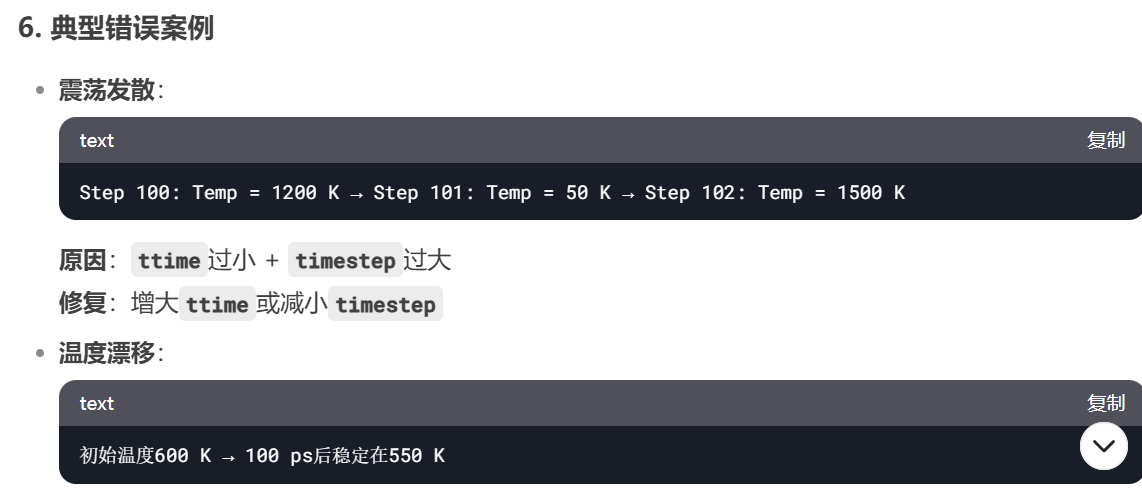Viewport: 1142px width, 490px height.
Task: Click the 'Step 102: Temp = 1500 K' code text
Action: tap(775, 192)
